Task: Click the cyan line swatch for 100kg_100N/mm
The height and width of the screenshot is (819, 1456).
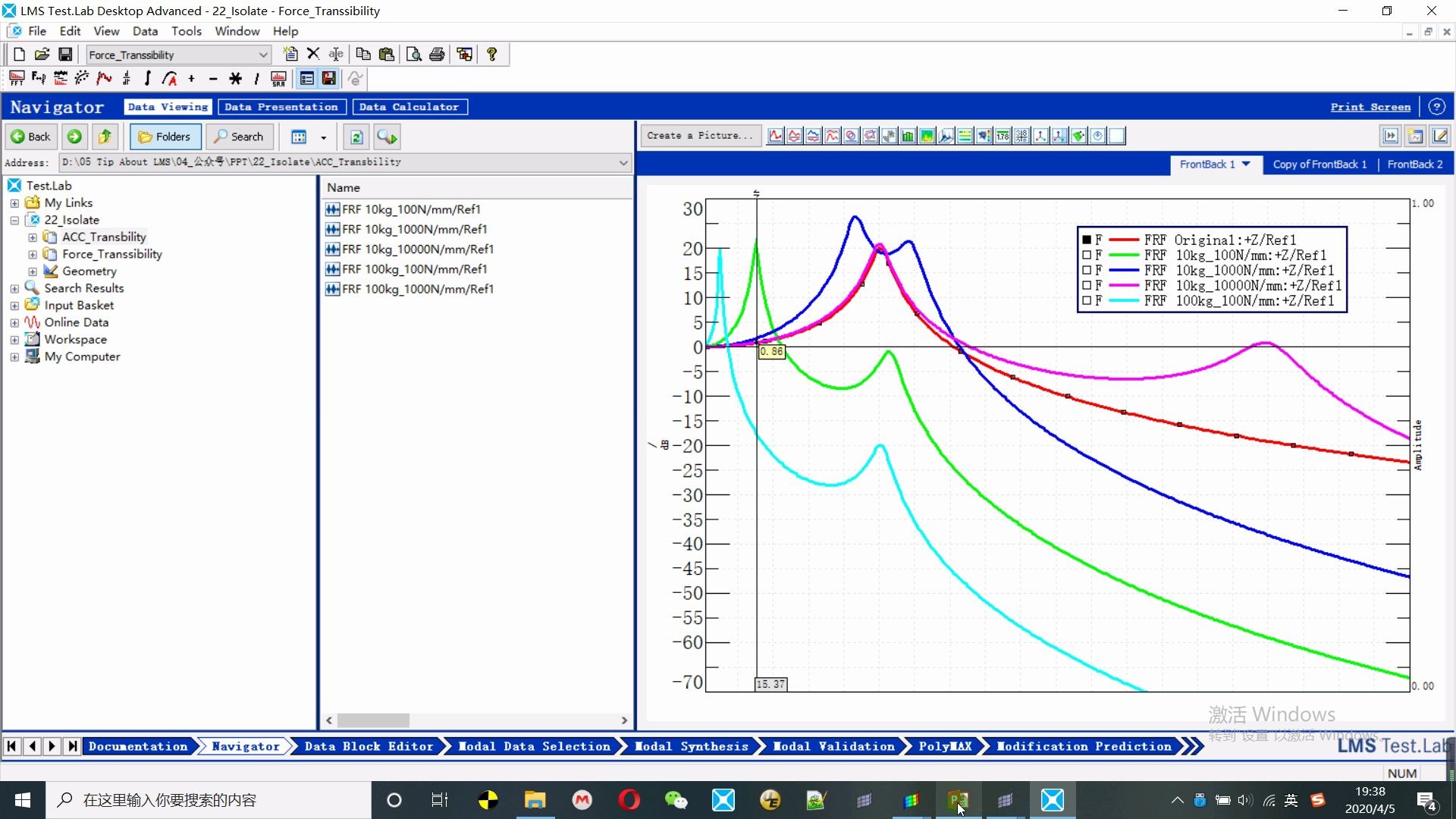Action: coord(1125,300)
